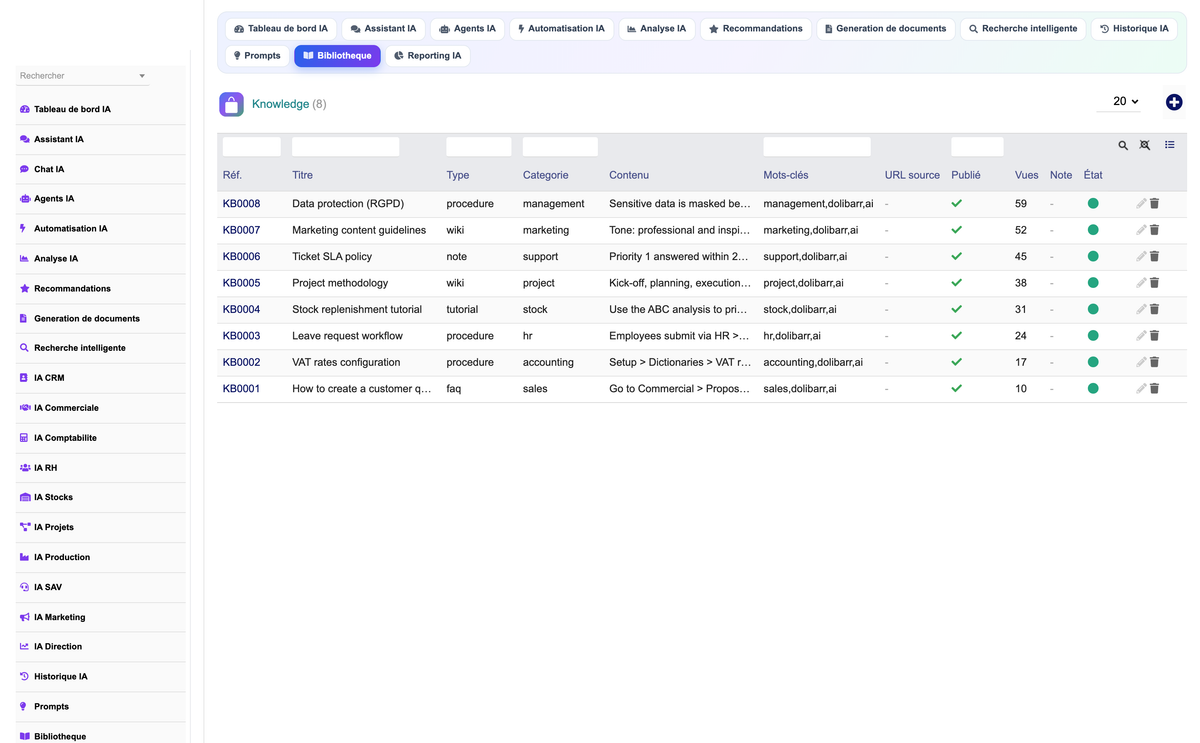Click the purple Knowledge bag icon
This screenshot has width=1200, height=743.
231,104
